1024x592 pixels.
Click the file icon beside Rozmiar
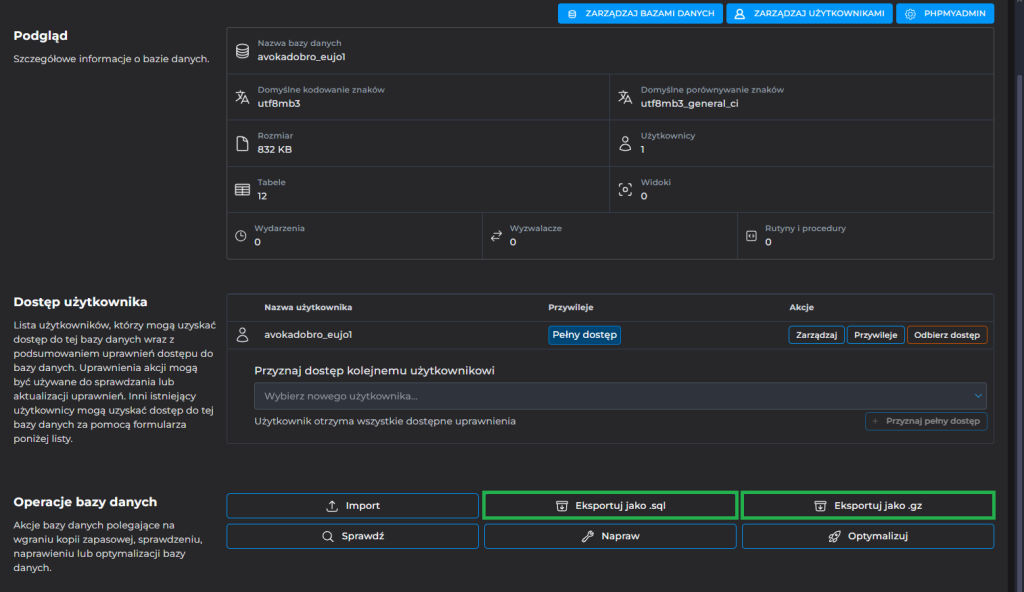tap(241, 143)
